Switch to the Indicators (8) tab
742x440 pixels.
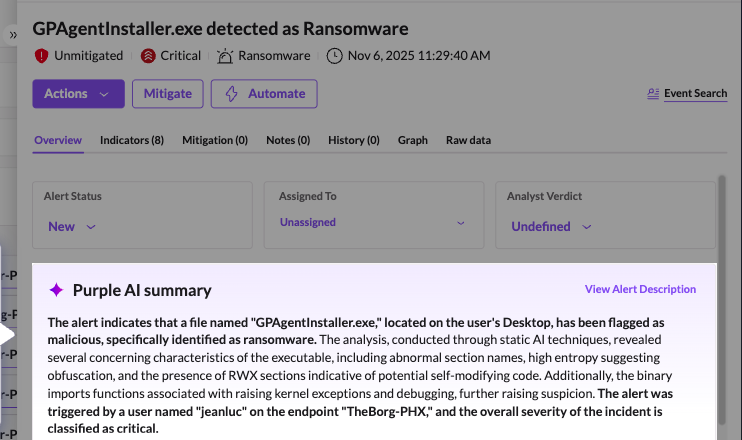click(x=131, y=141)
